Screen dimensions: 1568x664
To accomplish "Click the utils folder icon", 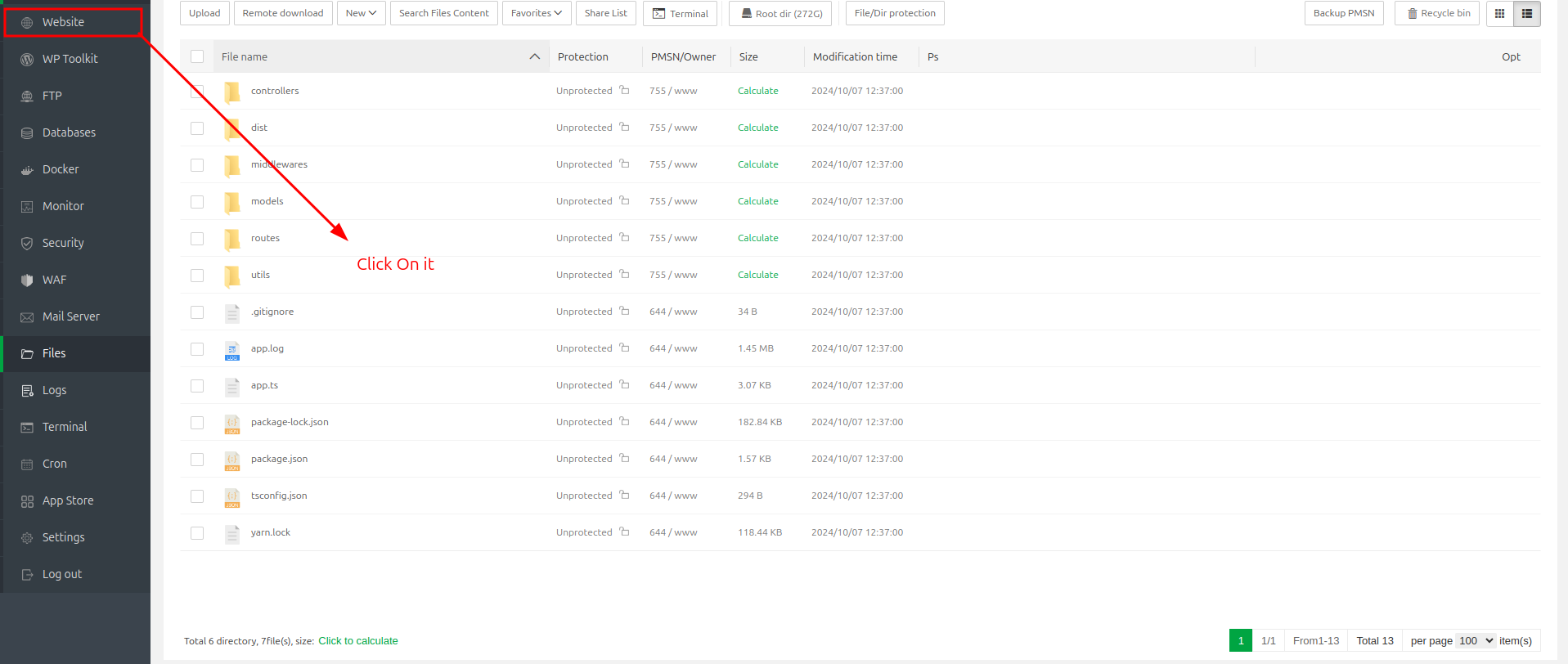I will tap(232, 276).
